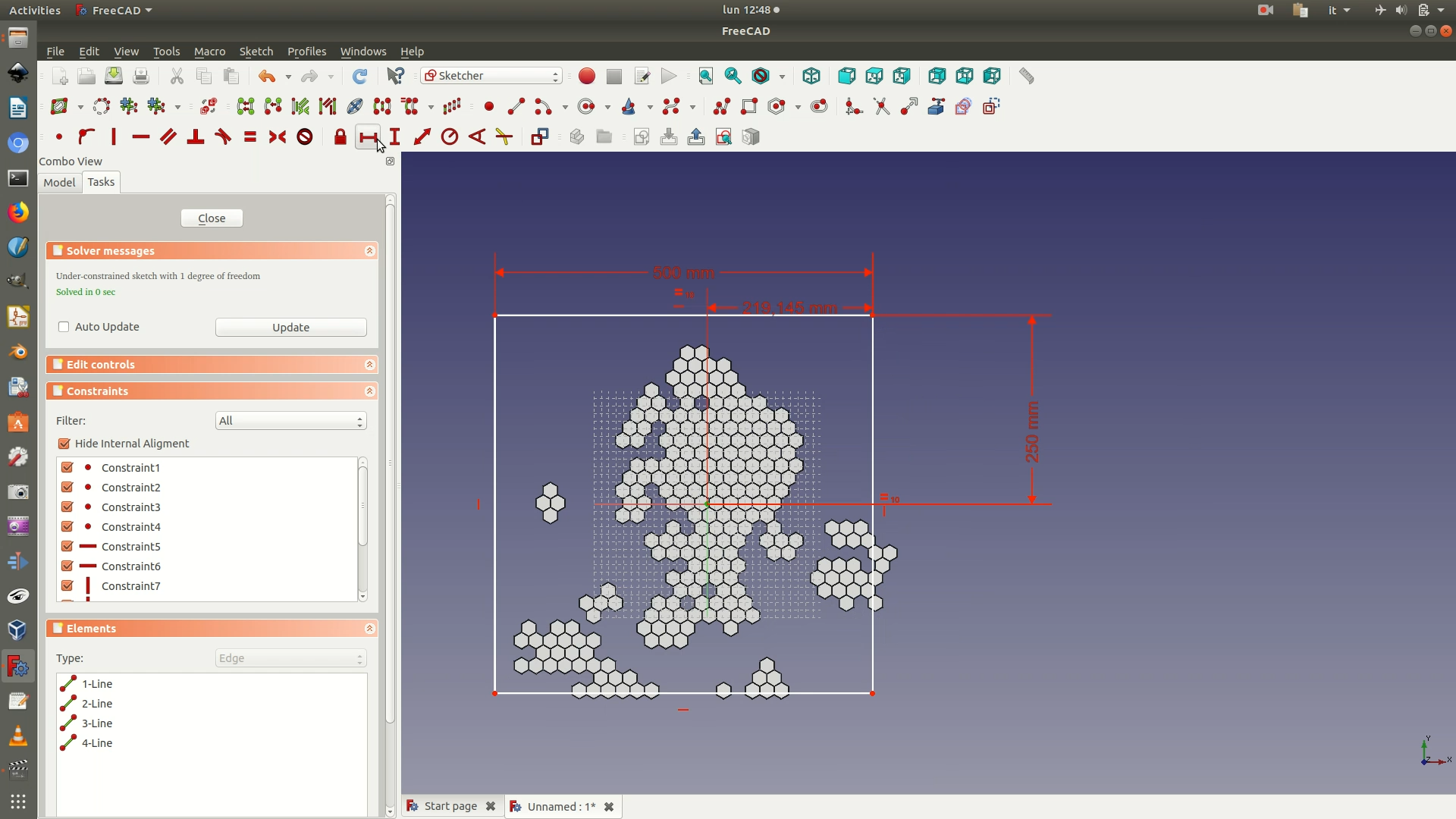Uncheck Constraint1 checkbox
1456x819 pixels.
(x=67, y=468)
